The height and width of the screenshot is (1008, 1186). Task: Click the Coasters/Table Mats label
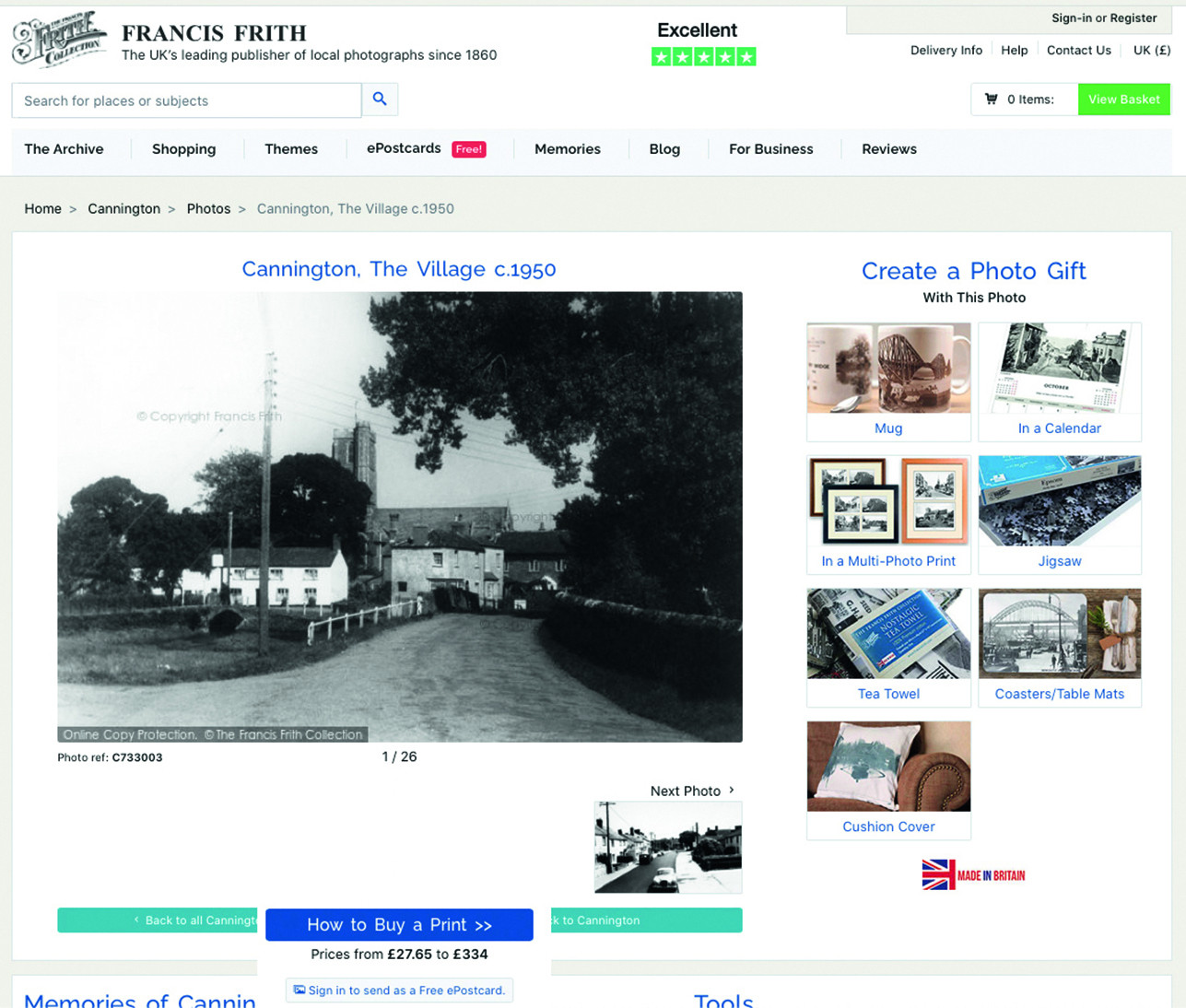click(1060, 694)
